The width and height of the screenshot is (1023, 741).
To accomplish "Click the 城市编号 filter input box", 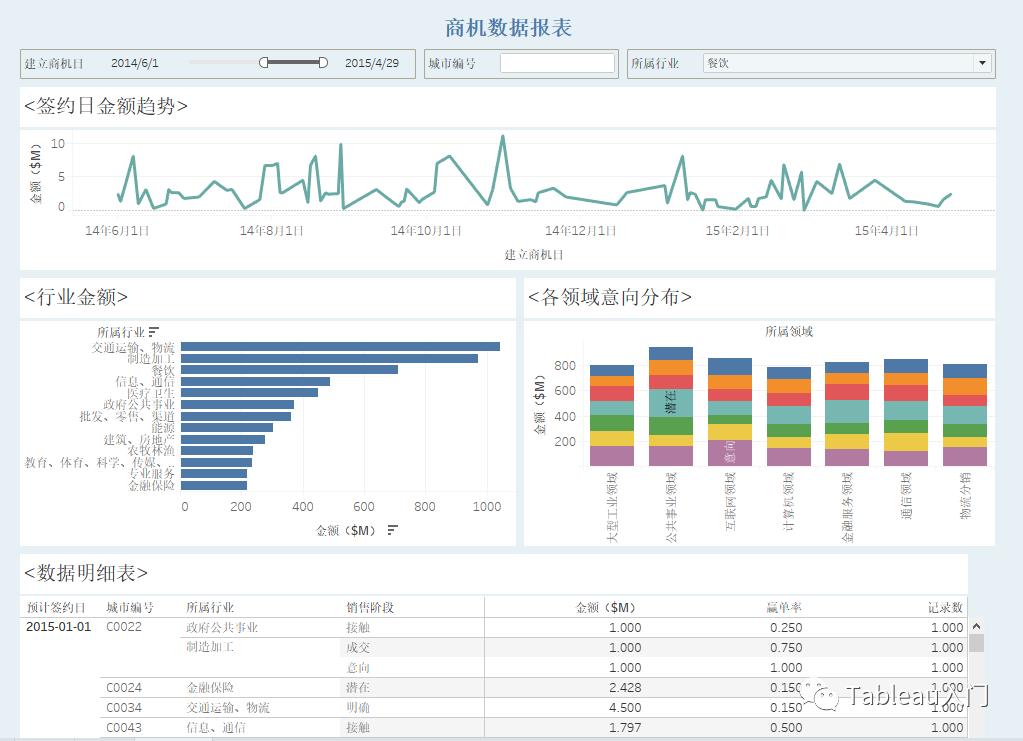I will (x=557, y=63).
